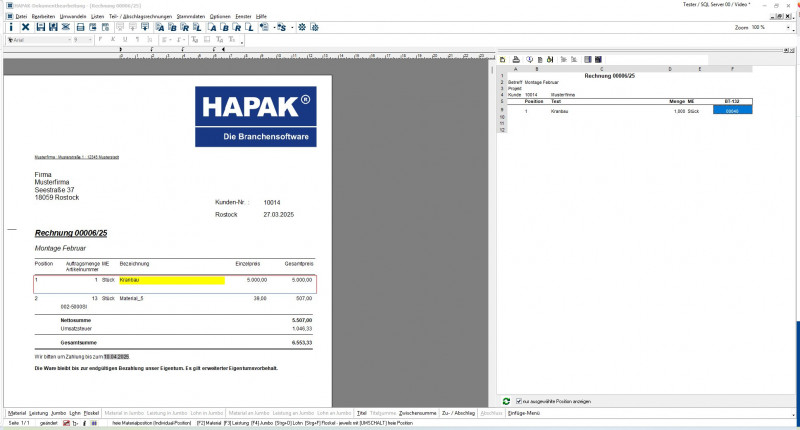
Task: Click the first toolbar icon labeled A
Action: point(160,28)
